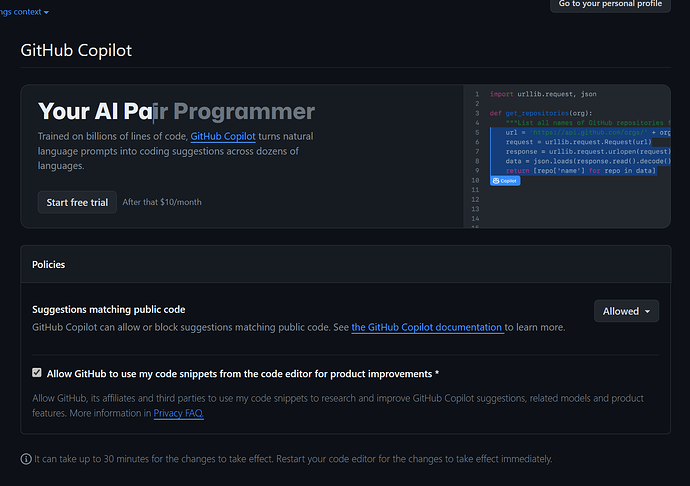Click the info icon beside 30 minutes notice
The width and height of the screenshot is (690, 486).
click(26, 459)
